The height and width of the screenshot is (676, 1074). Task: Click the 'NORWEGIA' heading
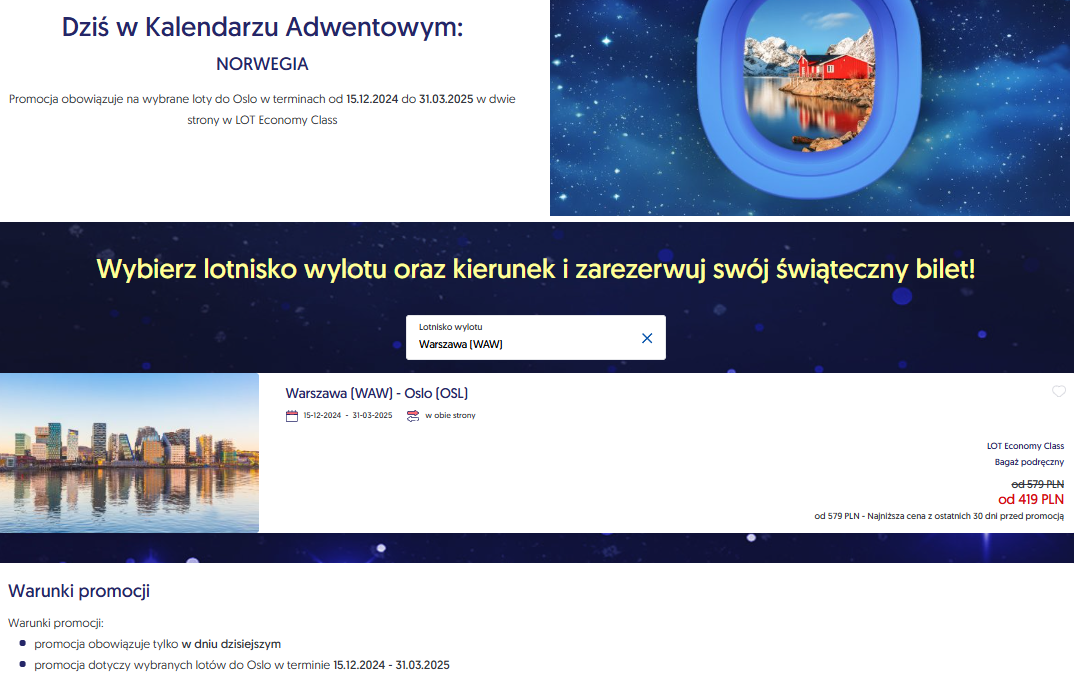pos(262,64)
